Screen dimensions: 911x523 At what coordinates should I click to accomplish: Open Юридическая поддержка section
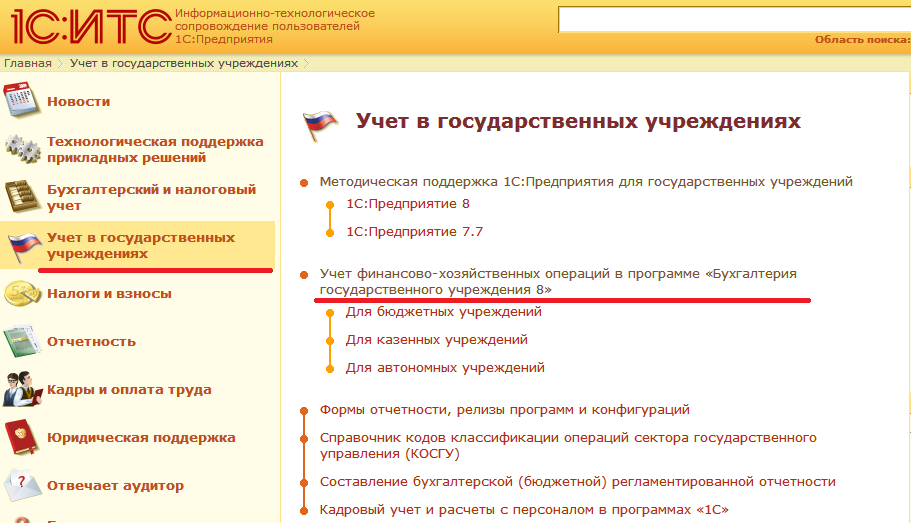point(141,438)
